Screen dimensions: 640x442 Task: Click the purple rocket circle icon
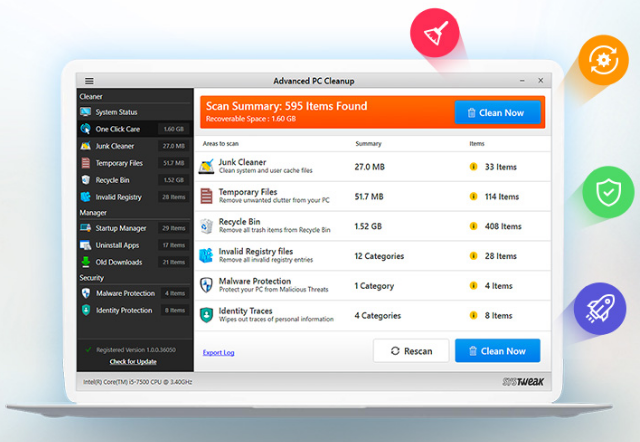600,309
